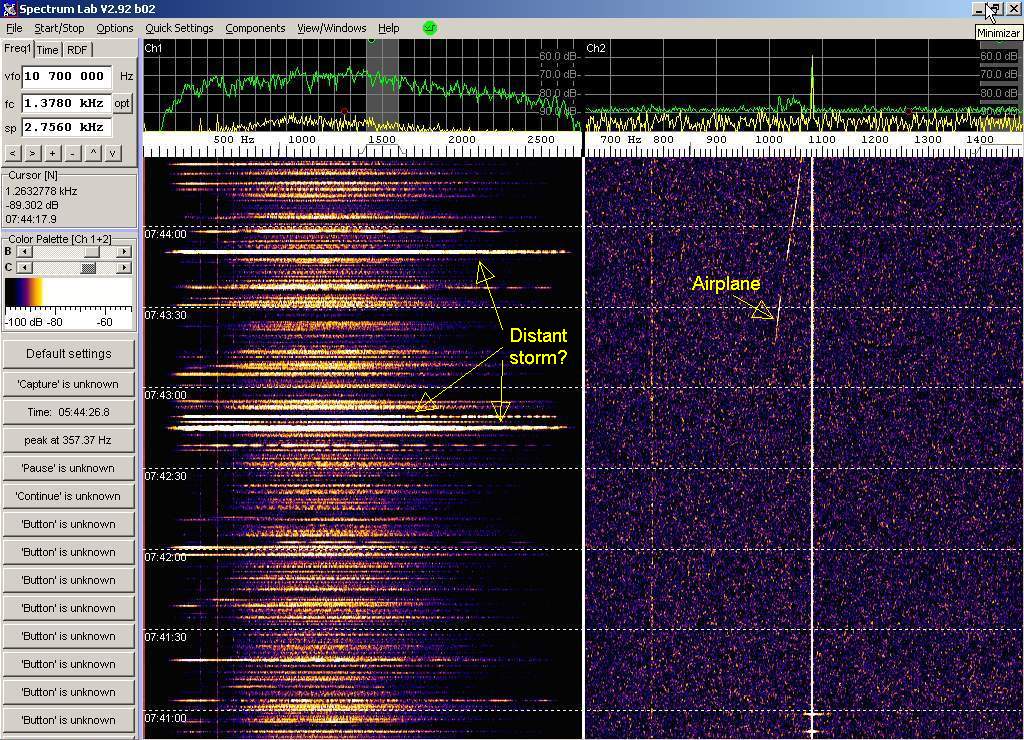Viewport: 1024px width, 740px height.
Task: Click the Spectrum Lab title bar icon
Action: 9,9
